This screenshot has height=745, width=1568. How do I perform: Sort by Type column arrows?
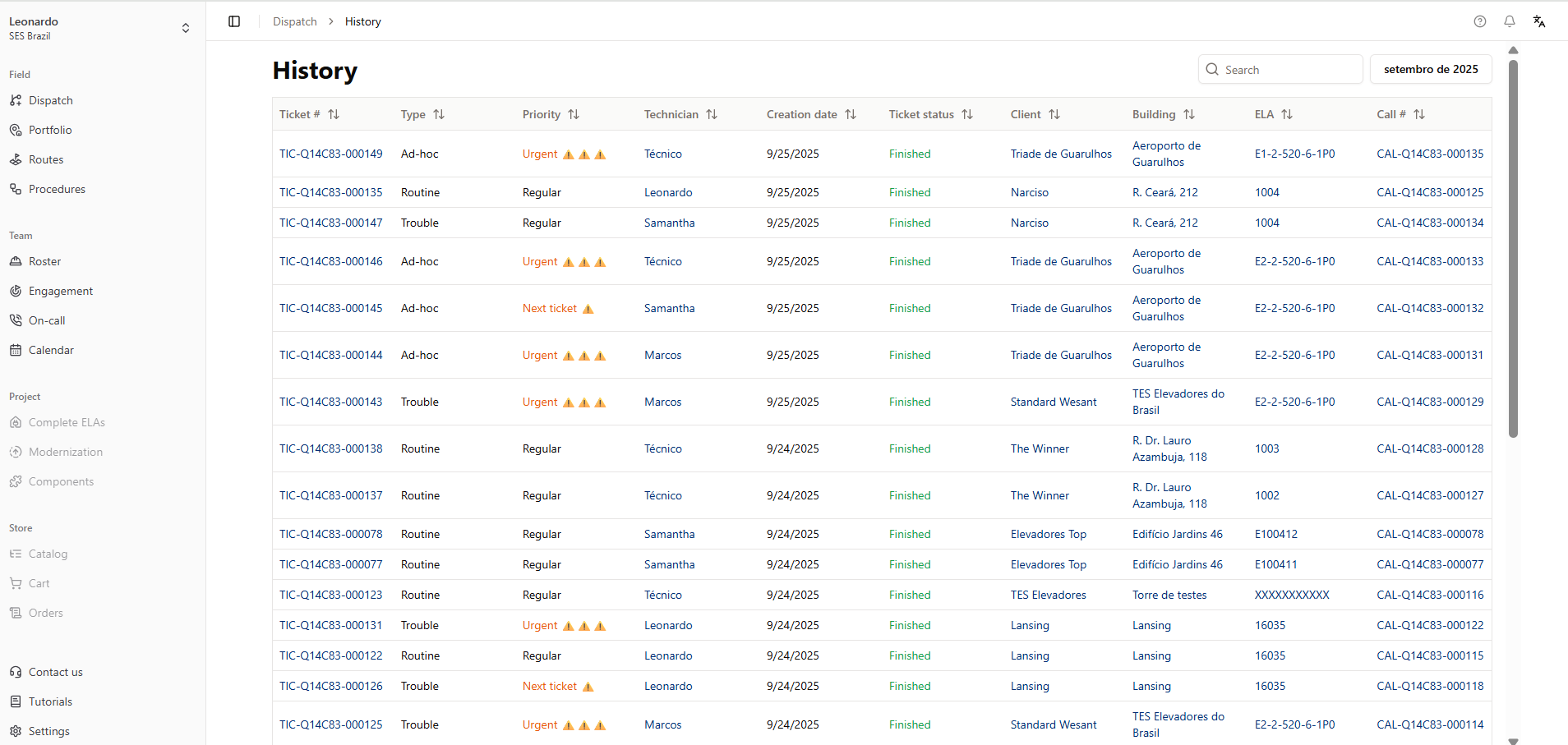tap(439, 115)
